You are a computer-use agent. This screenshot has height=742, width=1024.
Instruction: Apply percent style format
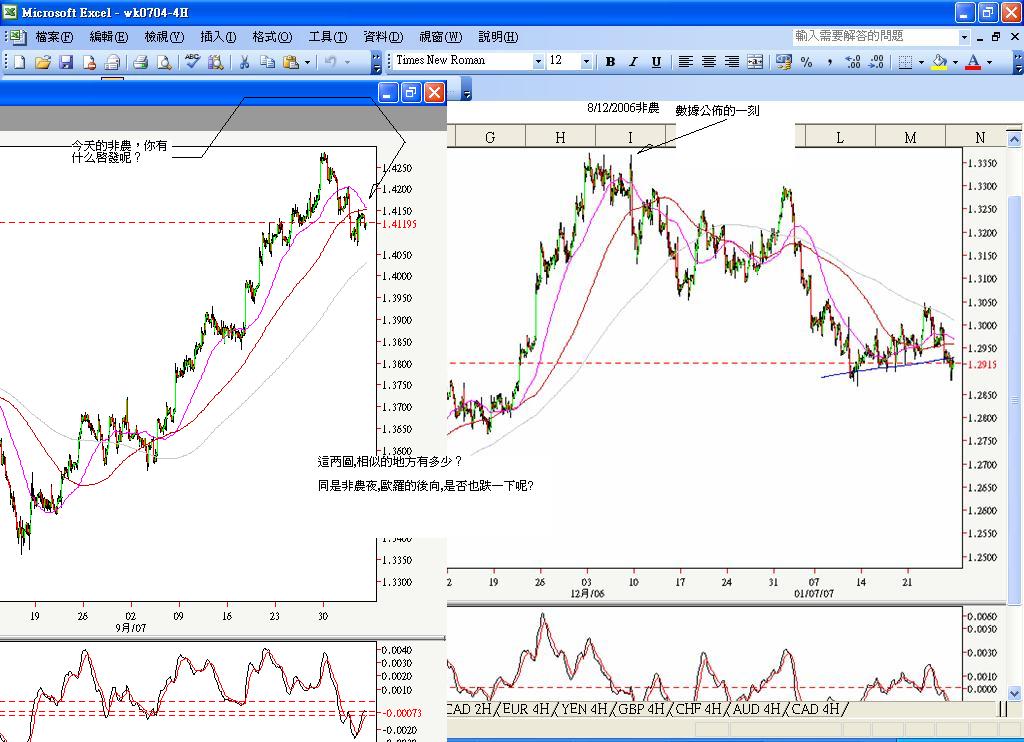coord(806,62)
